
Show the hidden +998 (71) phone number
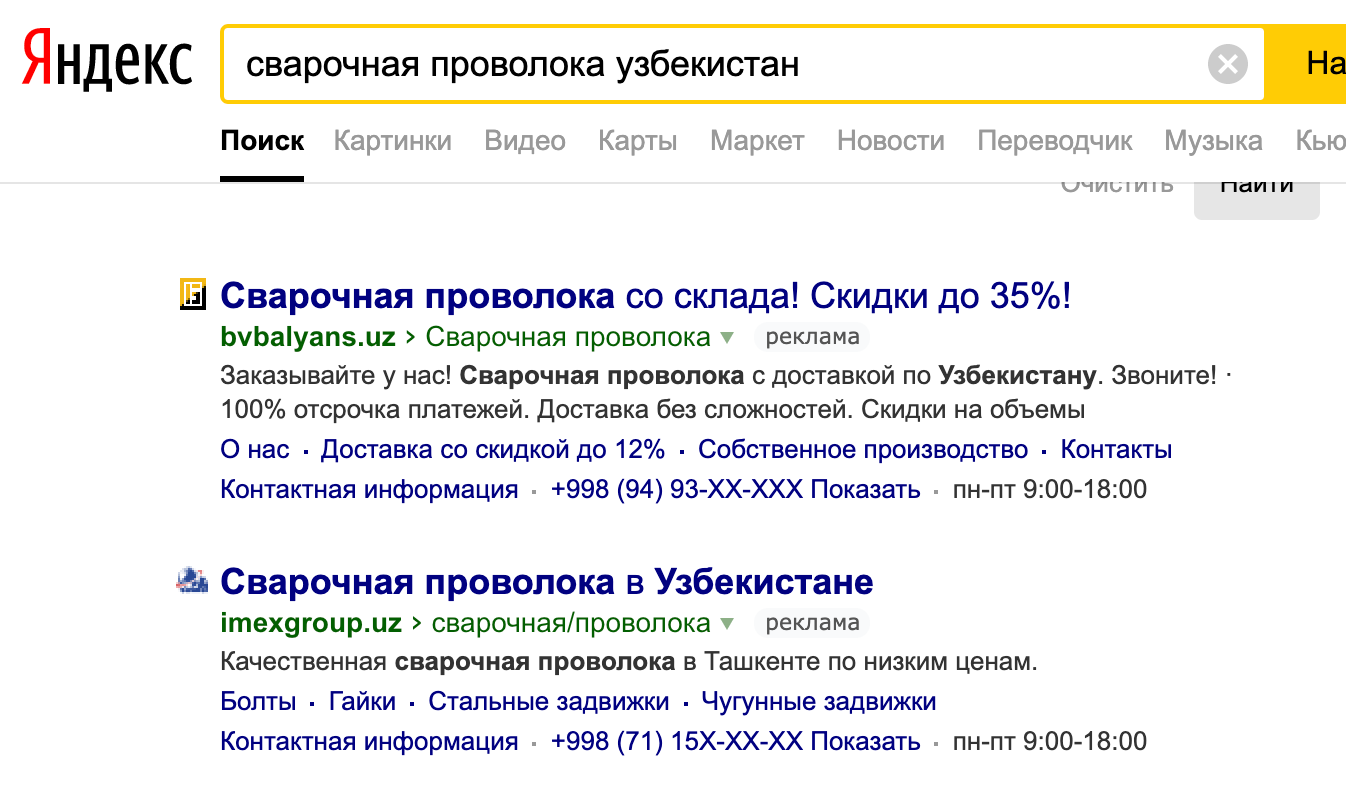[864, 742]
